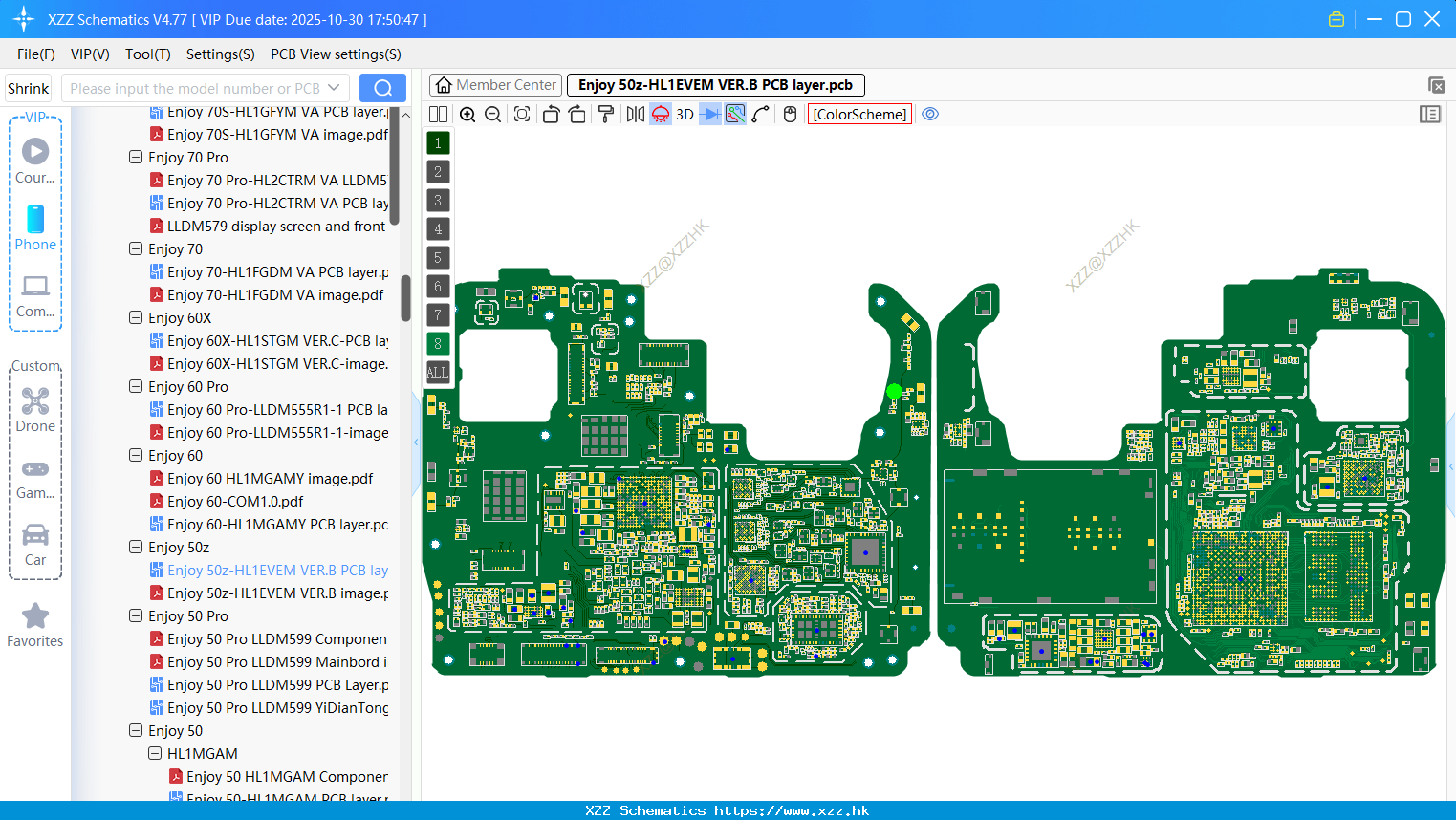Open the right side panel icon
The width and height of the screenshot is (1456, 820).
pos(1430,114)
